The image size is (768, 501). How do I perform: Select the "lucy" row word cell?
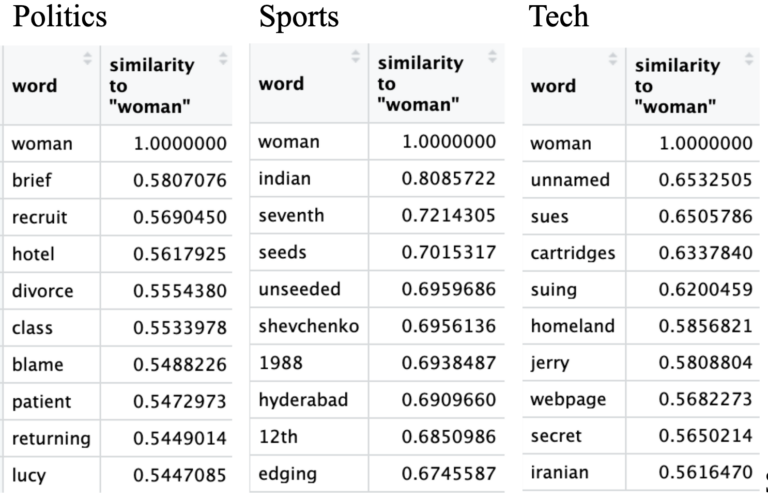tap(29, 475)
